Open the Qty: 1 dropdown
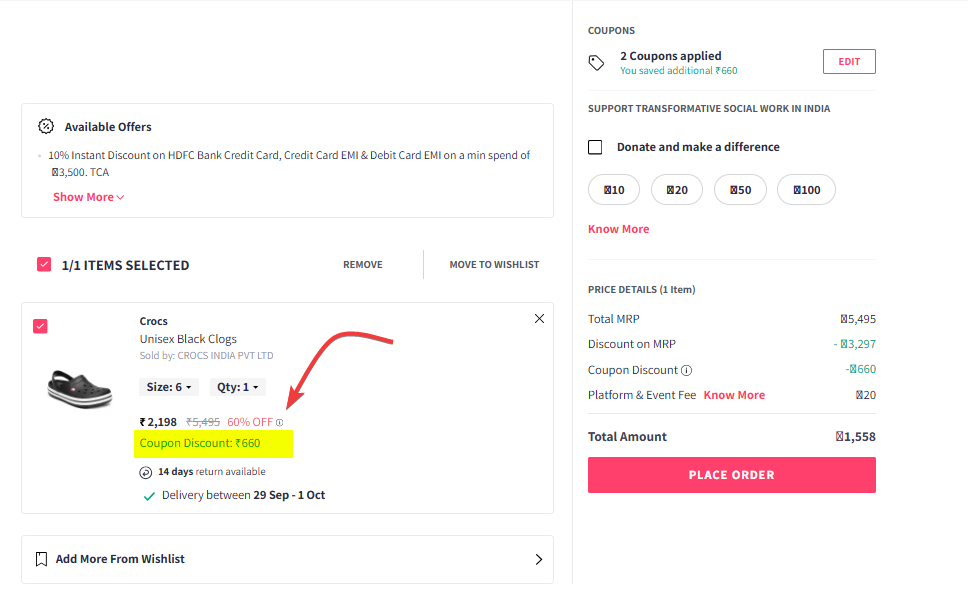This screenshot has height=597, width=968. tap(238, 387)
